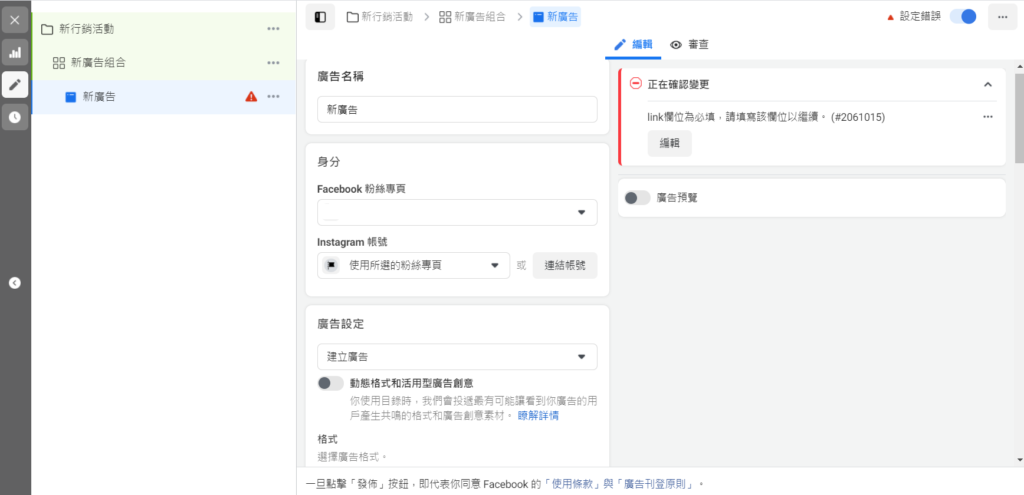Image resolution: width=1024 pixels, height=495 pixels.
Task: Select the pencil edit icon in sidebar
Action: [15, 85]
